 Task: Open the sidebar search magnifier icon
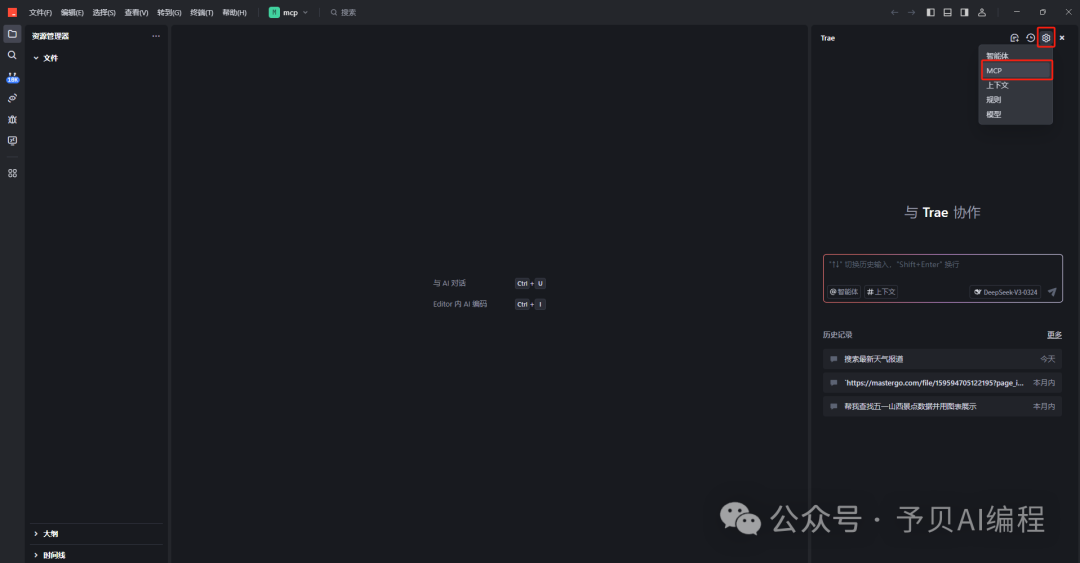(12, 55)
